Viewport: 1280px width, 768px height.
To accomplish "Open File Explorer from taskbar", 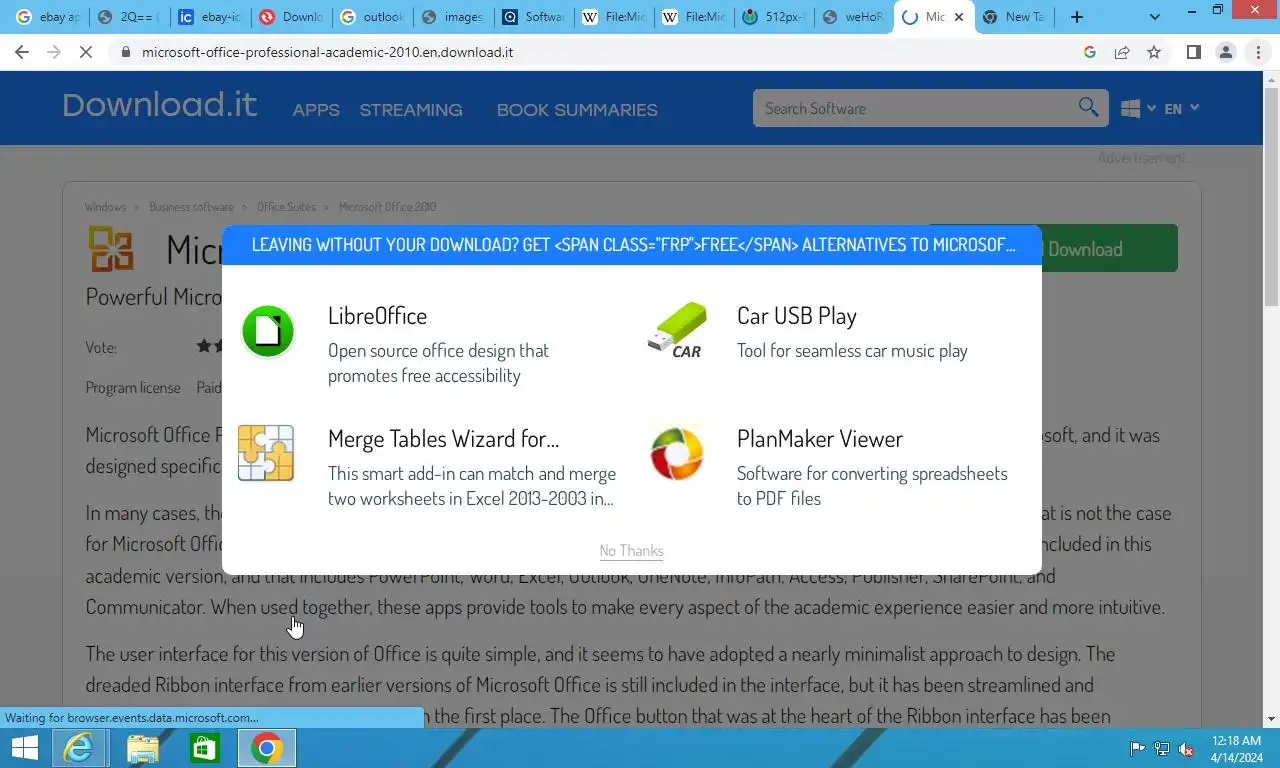I will 142,748.
